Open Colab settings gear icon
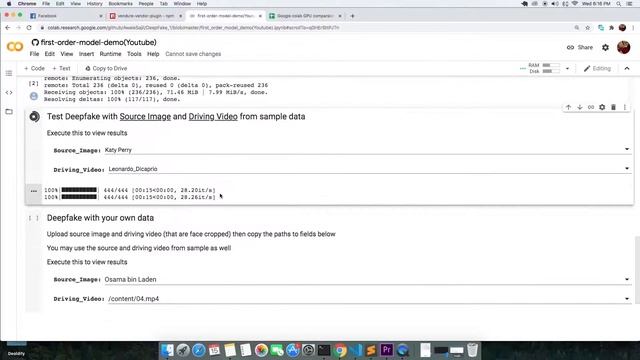Viewport: 640px width, 360px height. (x=605, y=48)
